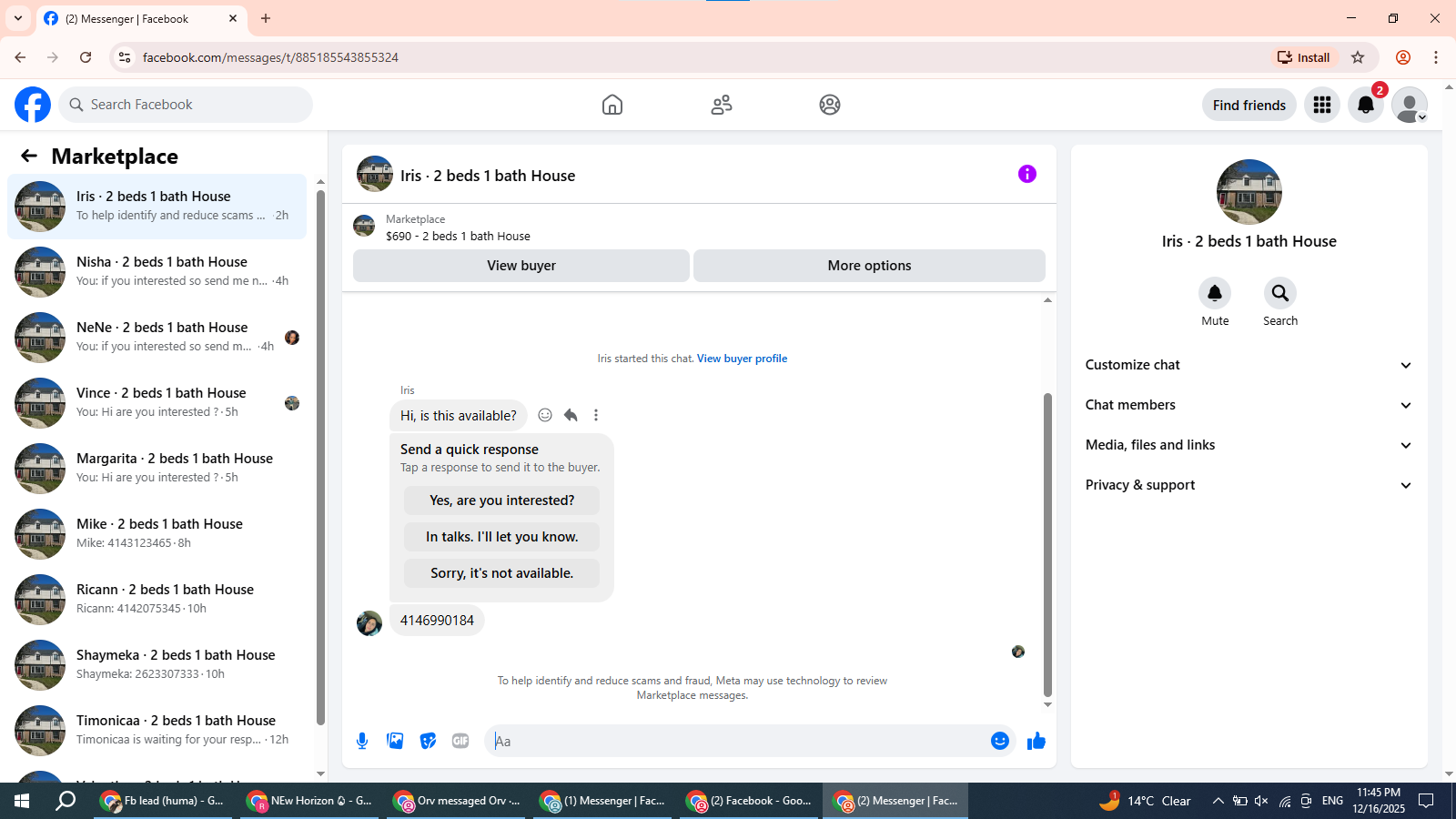The image size is (1456, 819).
Task: Expand Customize chat section
Action: coord(1249,365)
